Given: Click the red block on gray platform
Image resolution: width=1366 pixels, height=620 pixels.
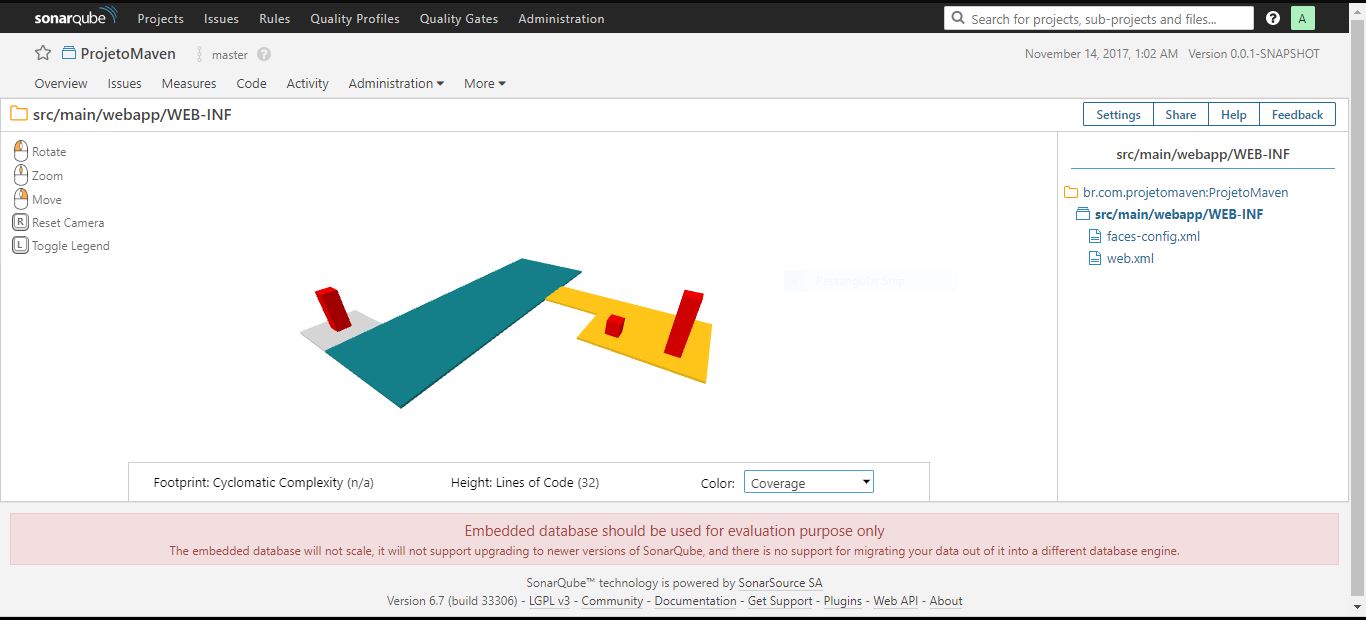Looking at the screenshot, I should 333,308.
